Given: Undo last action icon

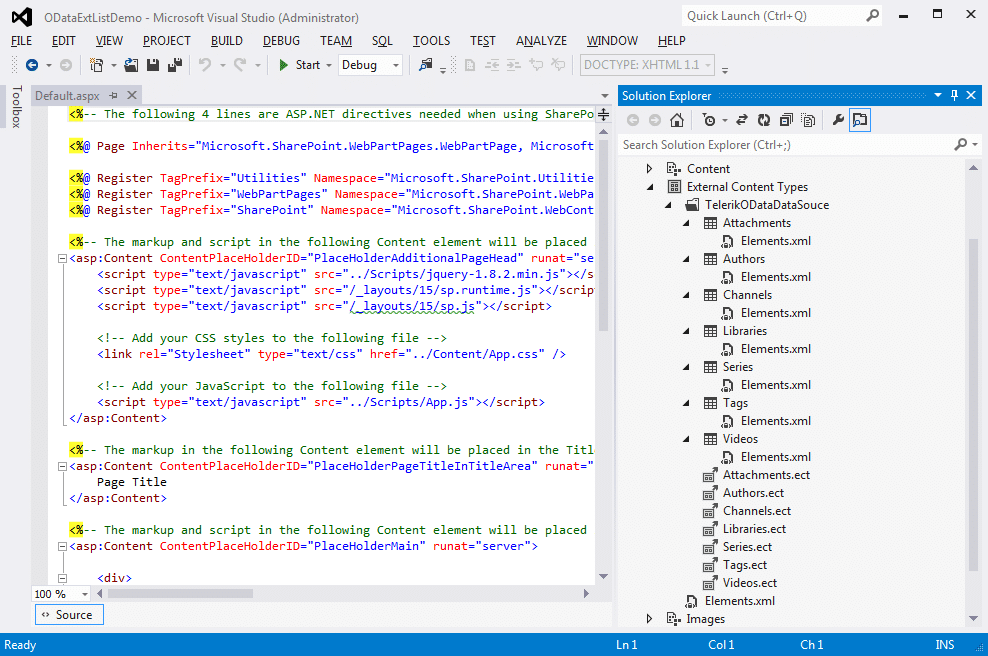Looking at the screenshot, I should pos(205,65).
